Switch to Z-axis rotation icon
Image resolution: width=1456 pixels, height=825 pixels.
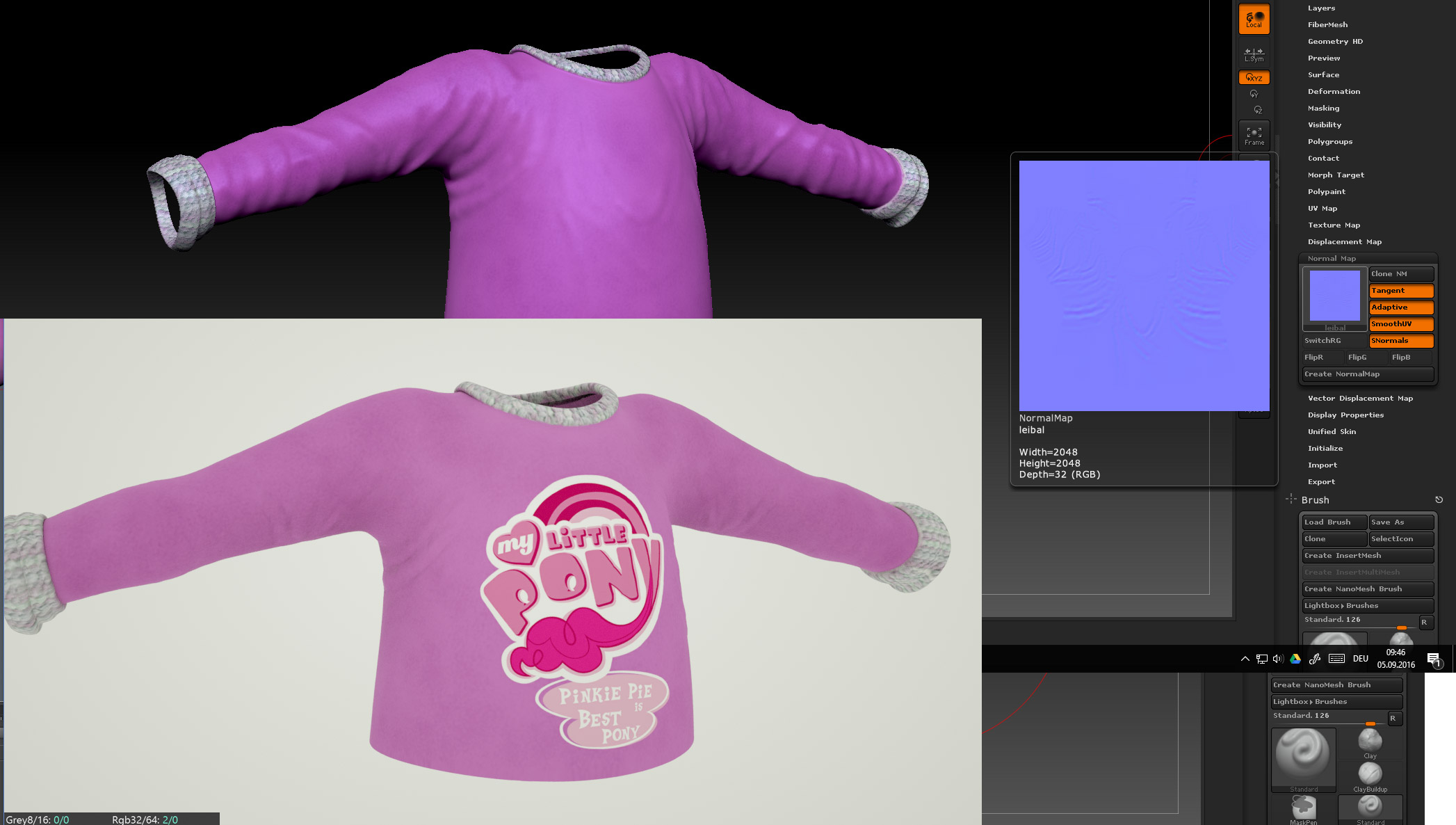click(x=1257, y=110)
